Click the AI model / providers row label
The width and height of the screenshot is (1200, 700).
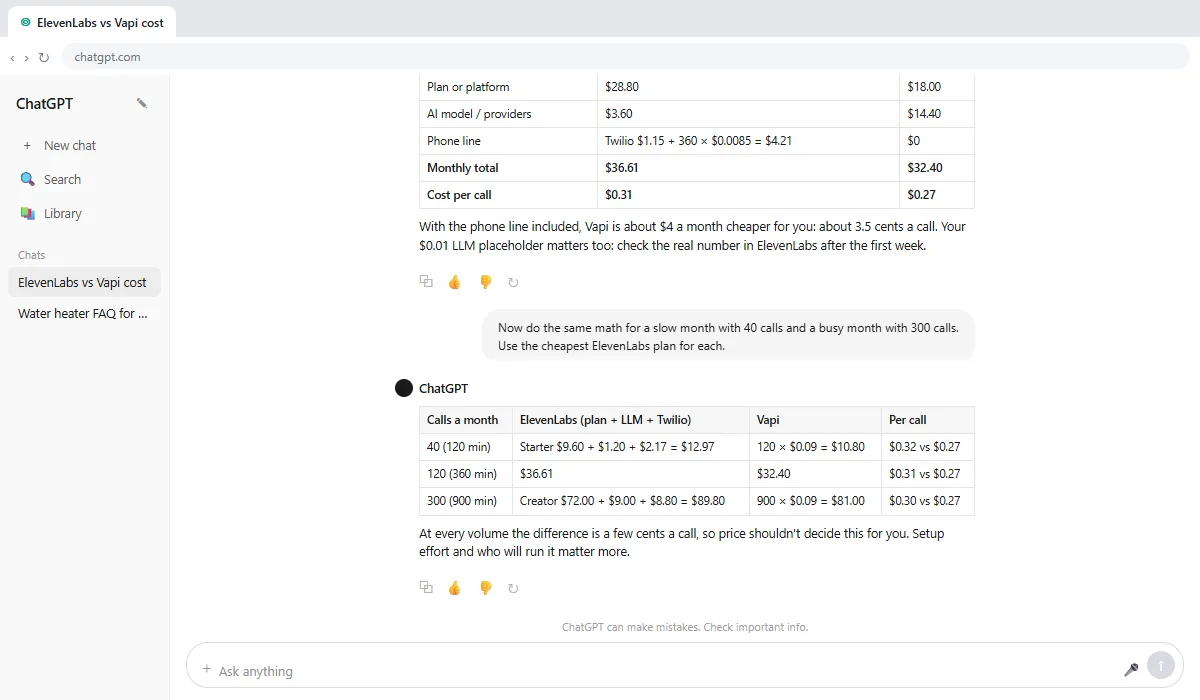508,114
